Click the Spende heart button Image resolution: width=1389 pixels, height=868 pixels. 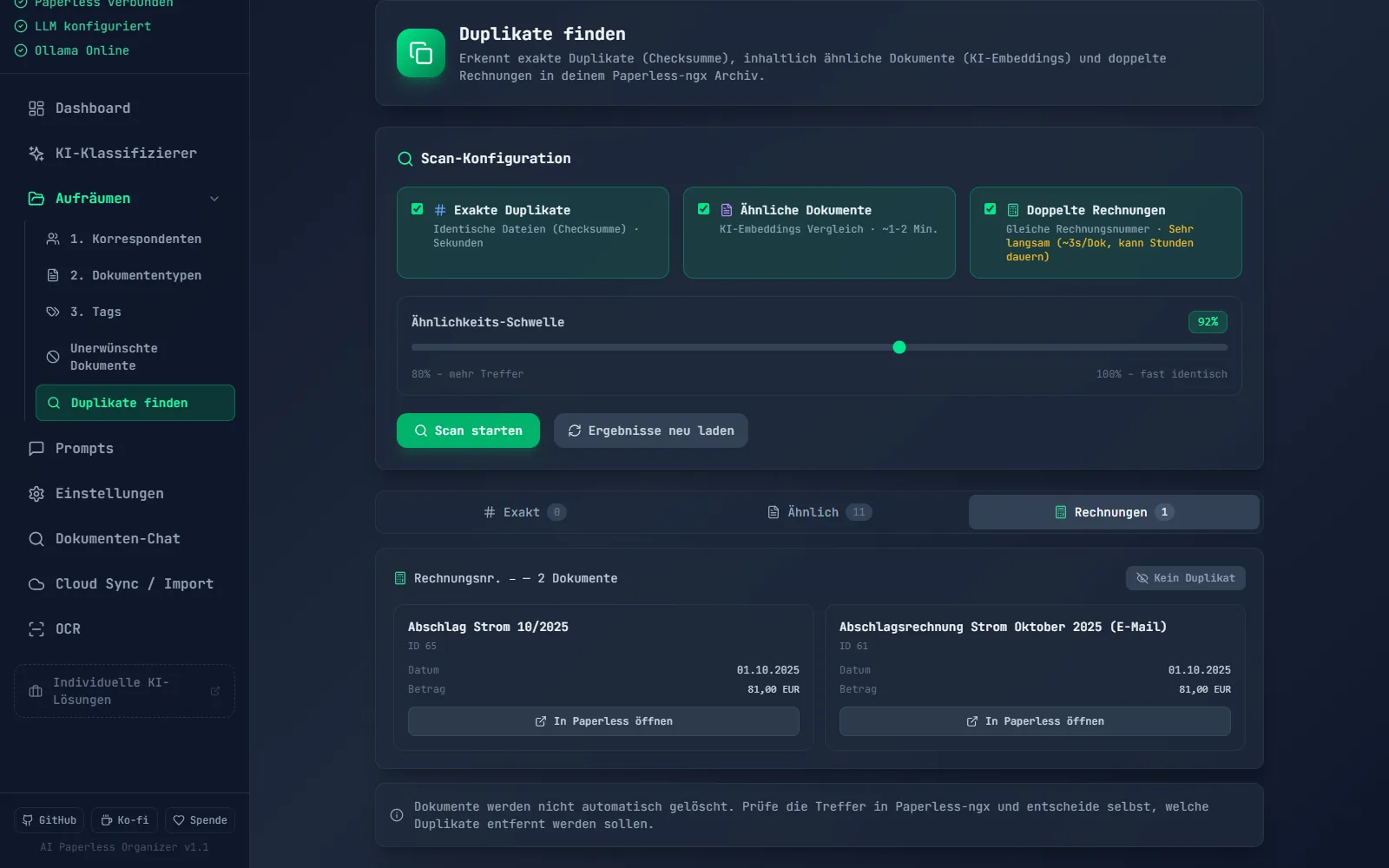[200, 820]
